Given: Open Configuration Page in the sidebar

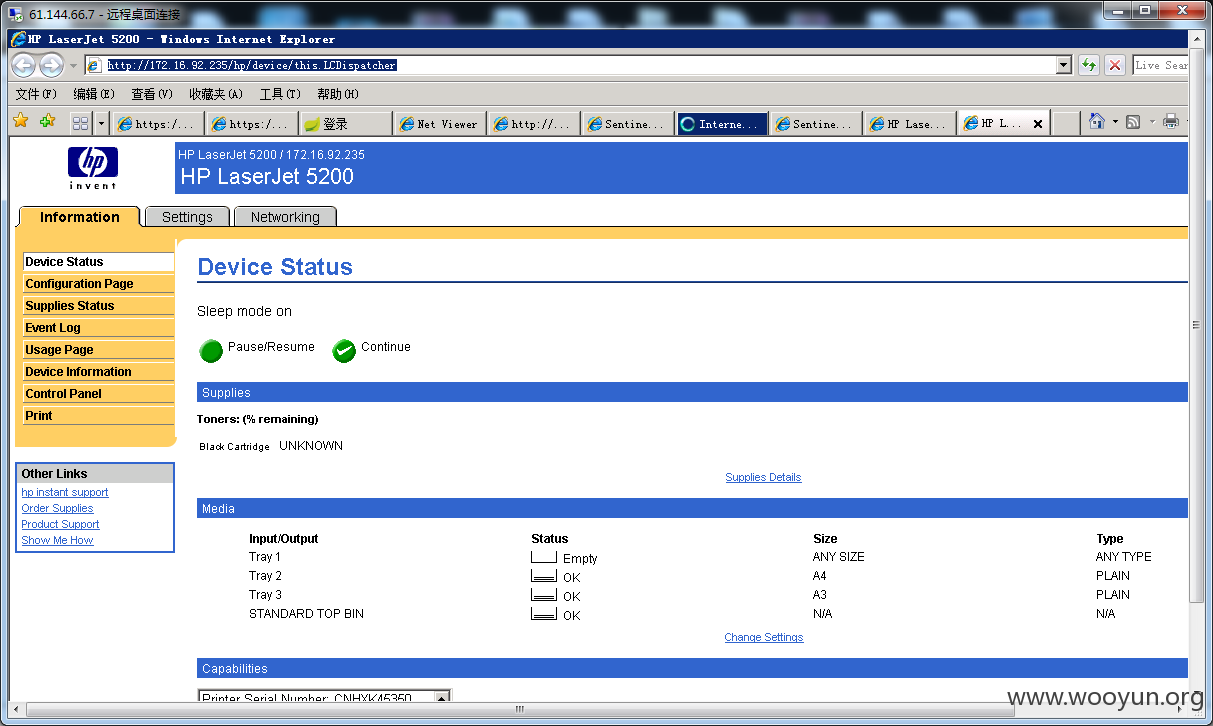Looking at the screenshot, I should point(98,284).
